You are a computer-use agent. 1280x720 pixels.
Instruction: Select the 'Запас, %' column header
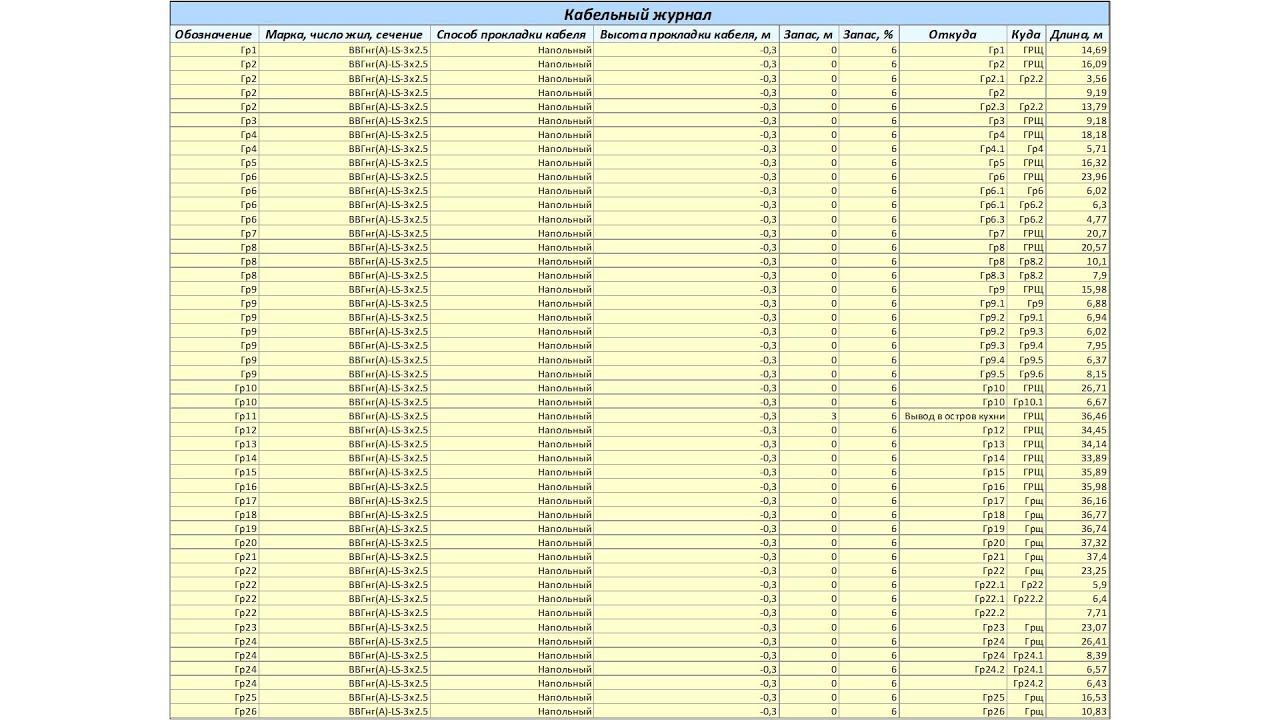[x=869, y=35]
